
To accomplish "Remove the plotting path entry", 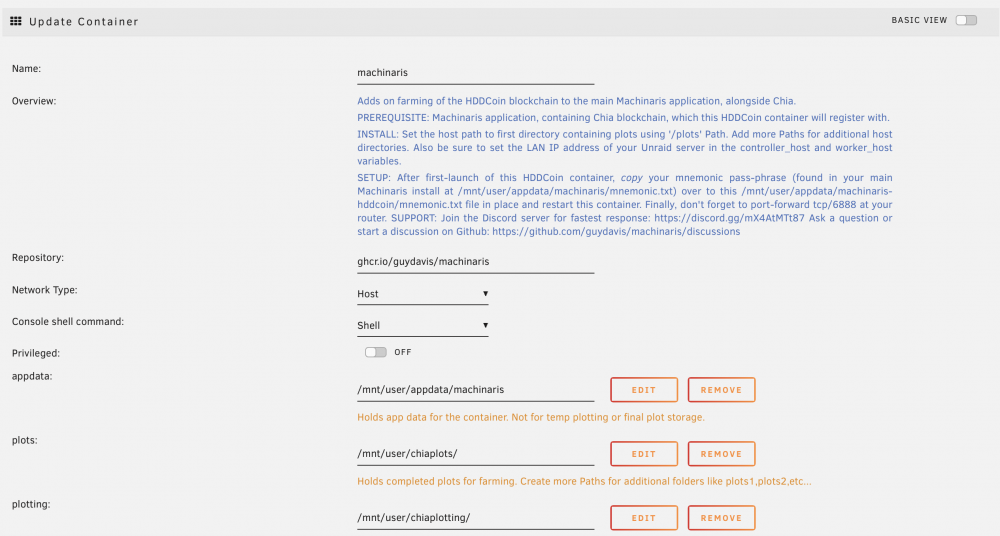I will (721, 517).
